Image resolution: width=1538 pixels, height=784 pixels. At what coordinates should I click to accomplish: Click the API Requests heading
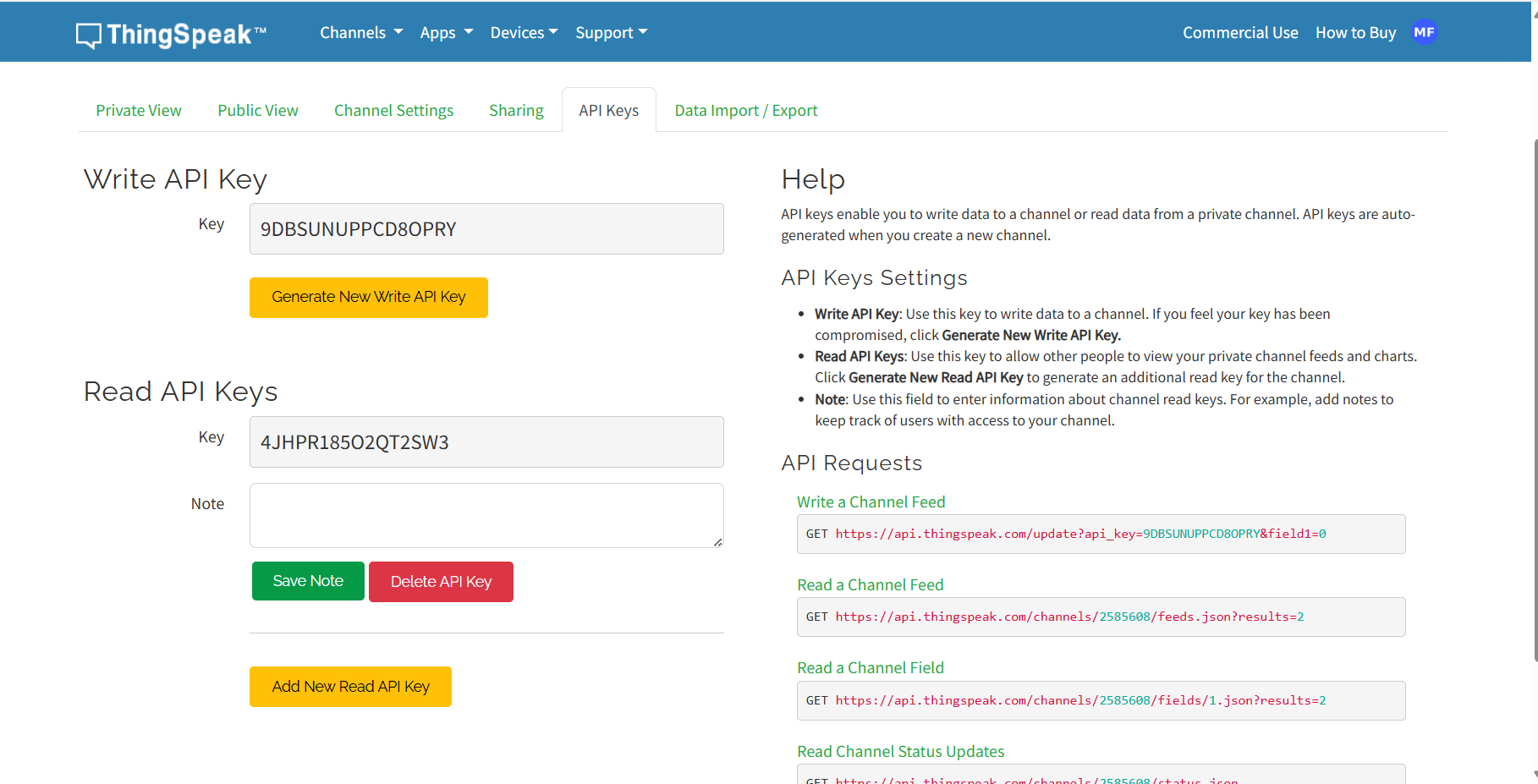[x=851, y=463]
